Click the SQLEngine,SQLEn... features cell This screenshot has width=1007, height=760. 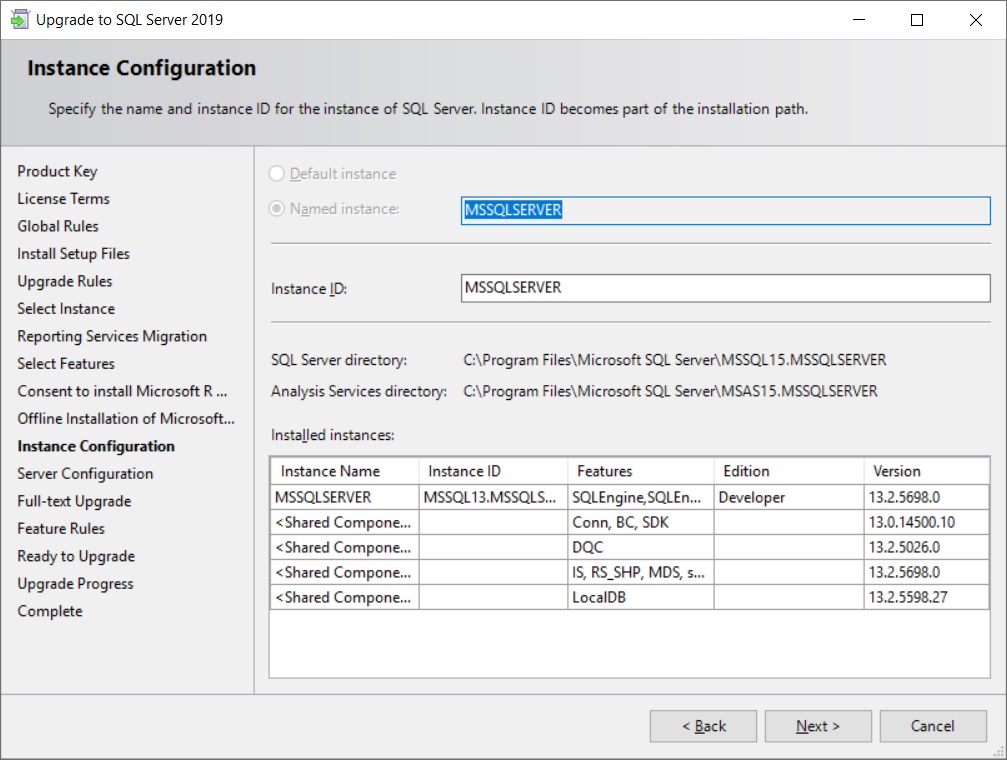(x=641, y=497)
